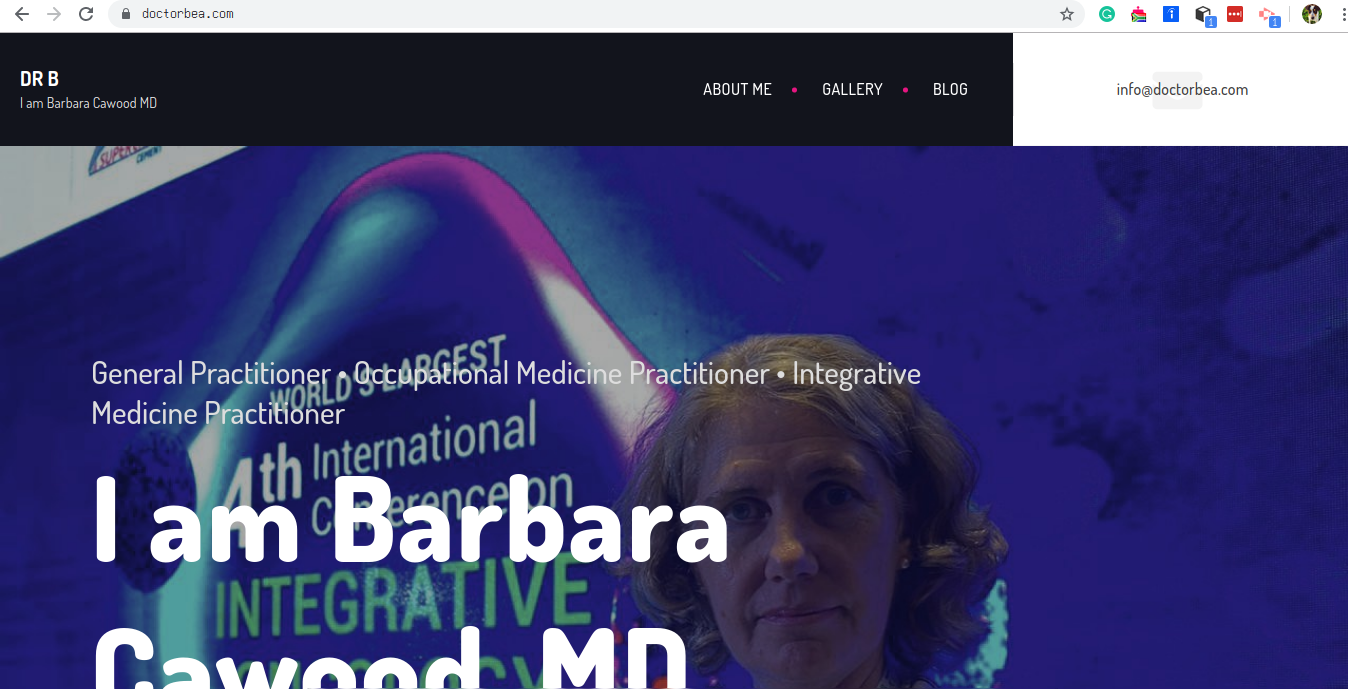Click the South African flag cake extension
This screenshot has width=1348, height=689.
click(1139, 14)
